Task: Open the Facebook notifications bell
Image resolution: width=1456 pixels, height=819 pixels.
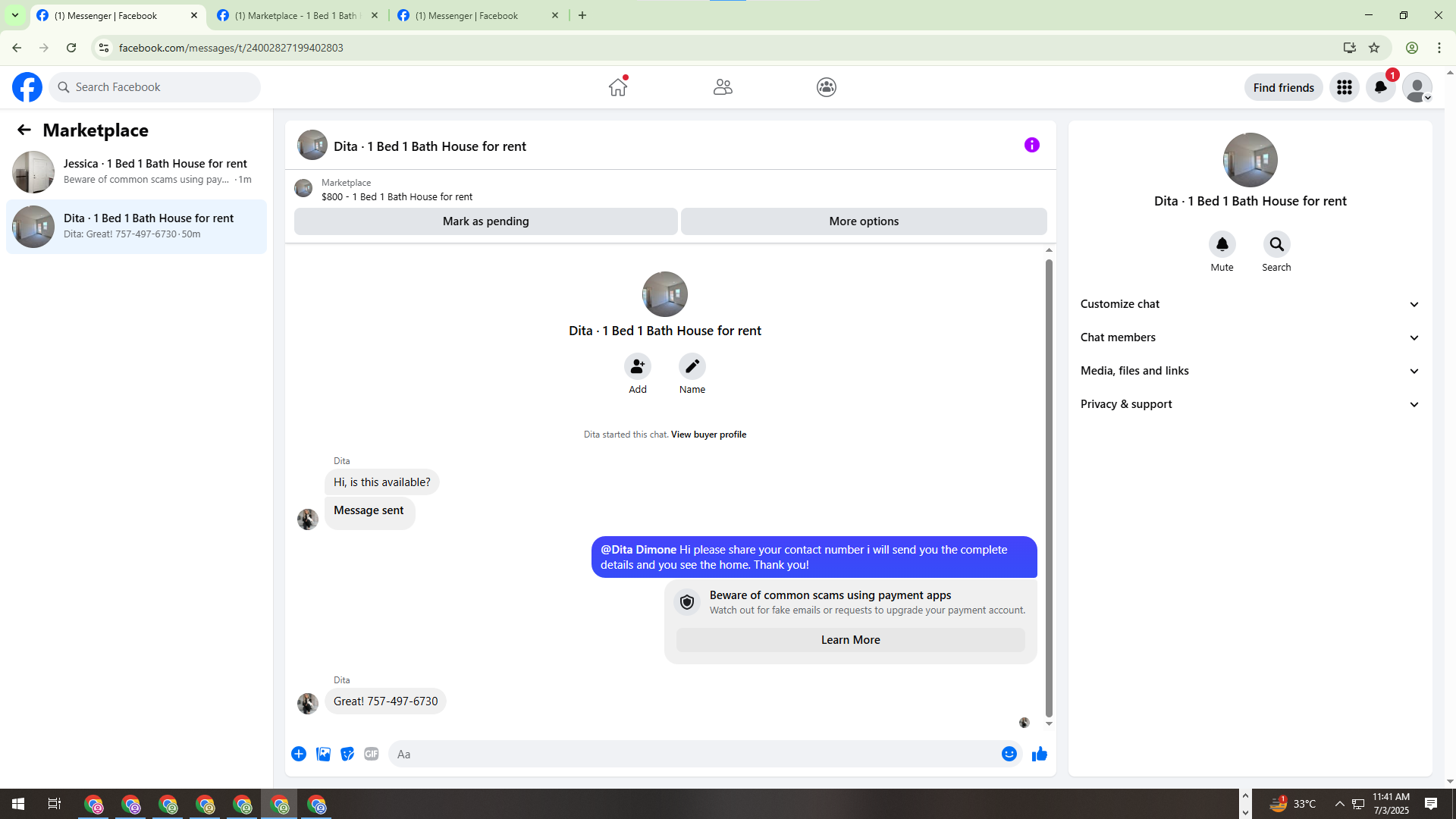Action: 1380,87
